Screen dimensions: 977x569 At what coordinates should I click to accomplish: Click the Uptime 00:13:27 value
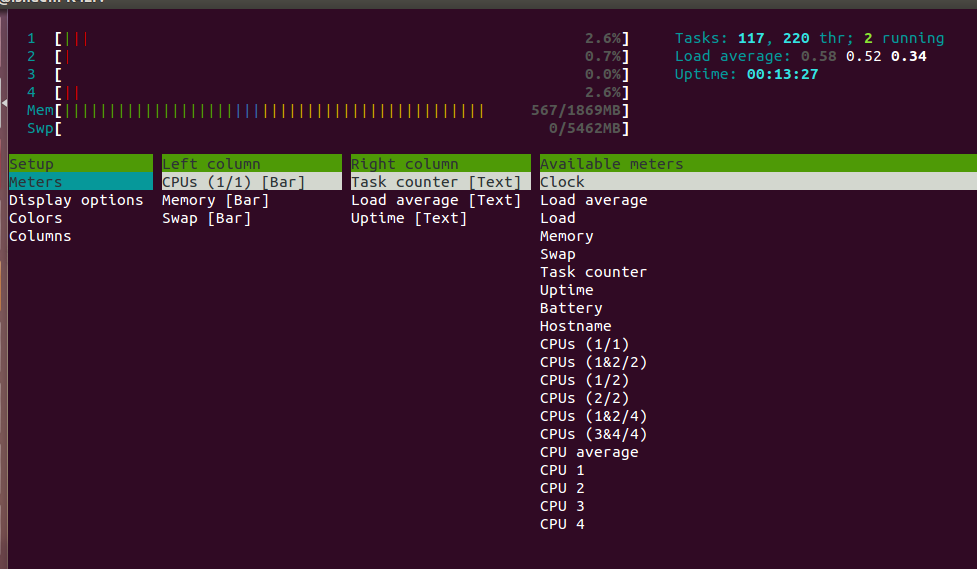(x=783, y=74)
